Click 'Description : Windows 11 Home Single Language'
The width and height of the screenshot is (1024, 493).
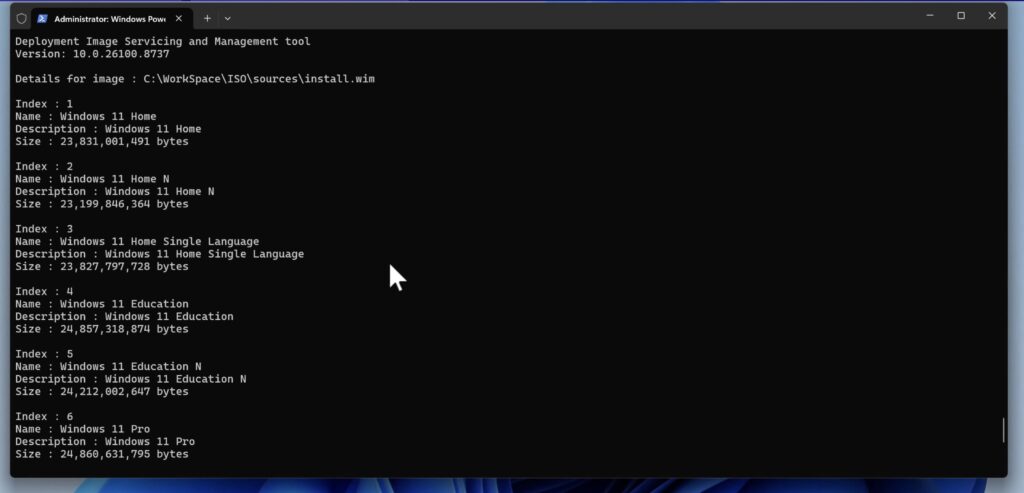pyautogui.click(x=159, y=254)
